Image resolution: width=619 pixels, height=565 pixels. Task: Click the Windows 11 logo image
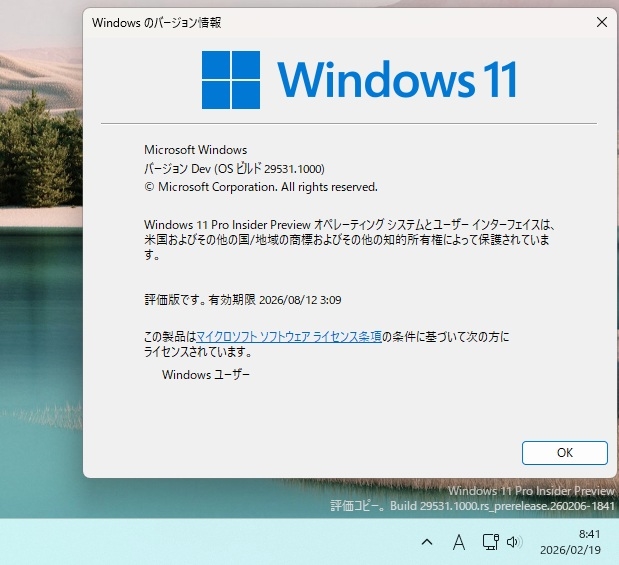coord(359,80)
